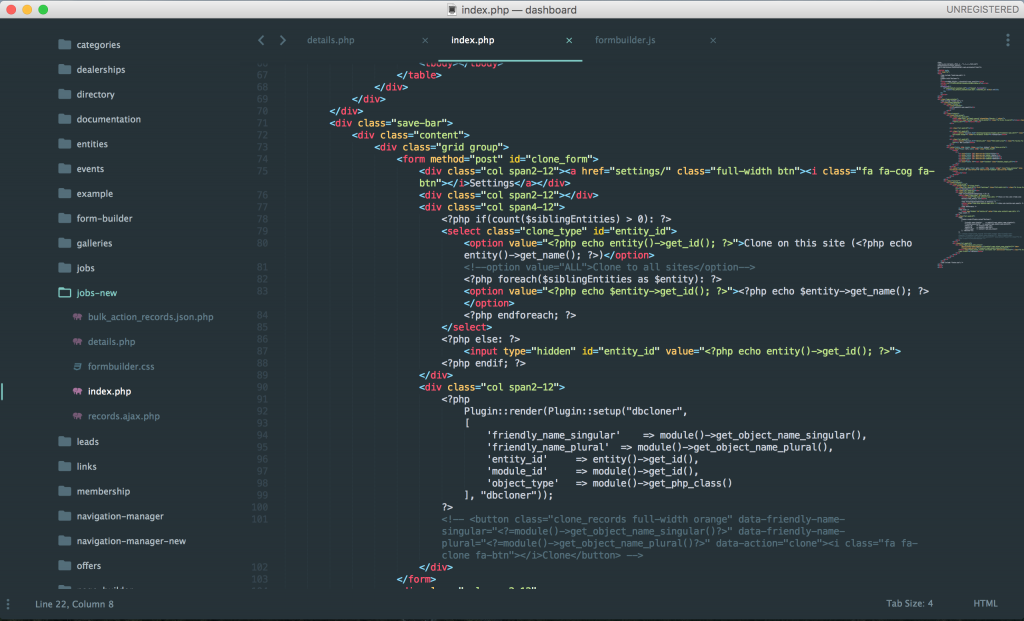Expand the form-builder folder in sidebar
The height and width of the screenshot is (621, 1024).
104,219
